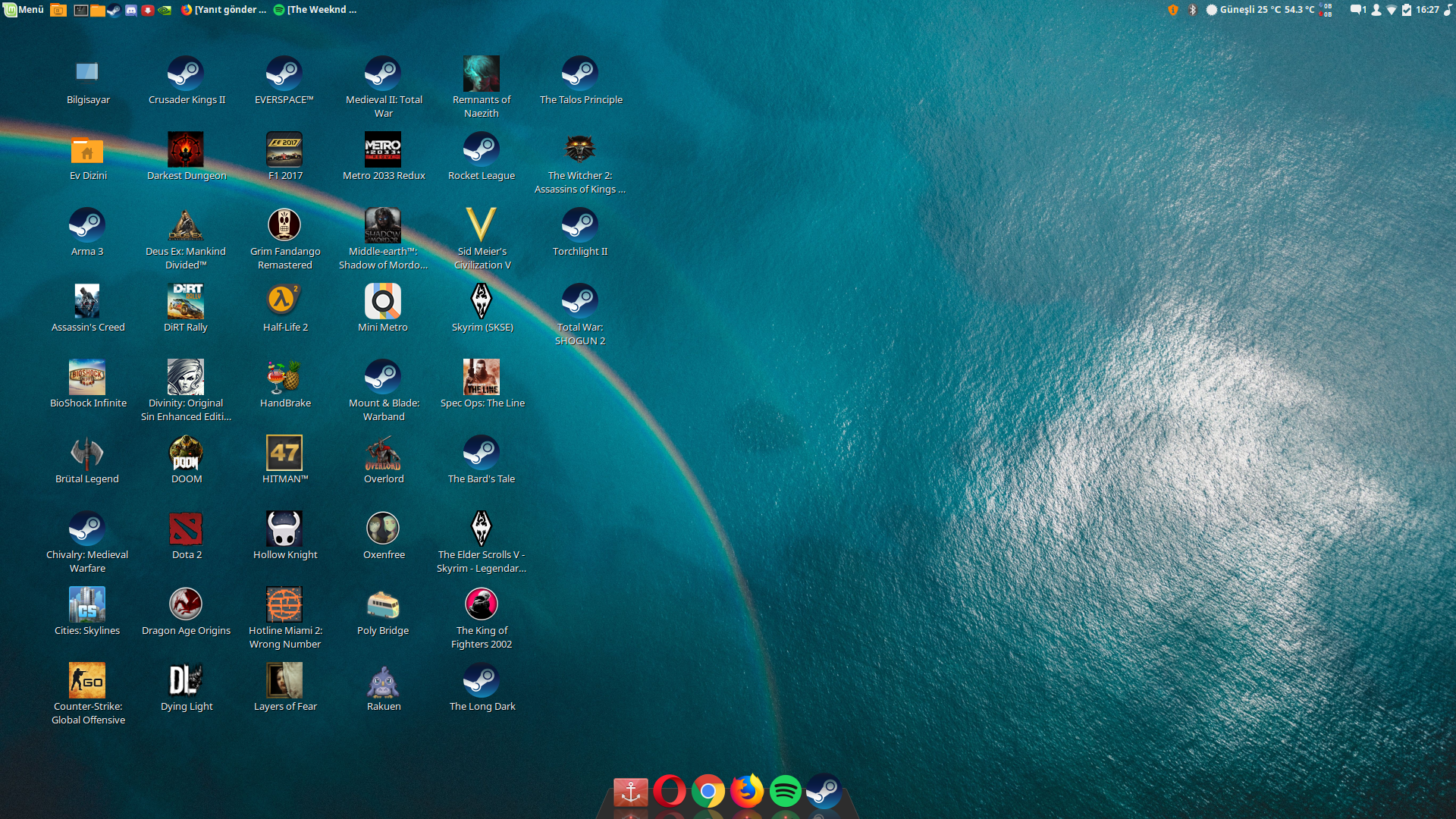The height and width of the screenshot is (819, 1456).
Task: Open the Wi-Fi network applet
Action: click(1392, 10)
